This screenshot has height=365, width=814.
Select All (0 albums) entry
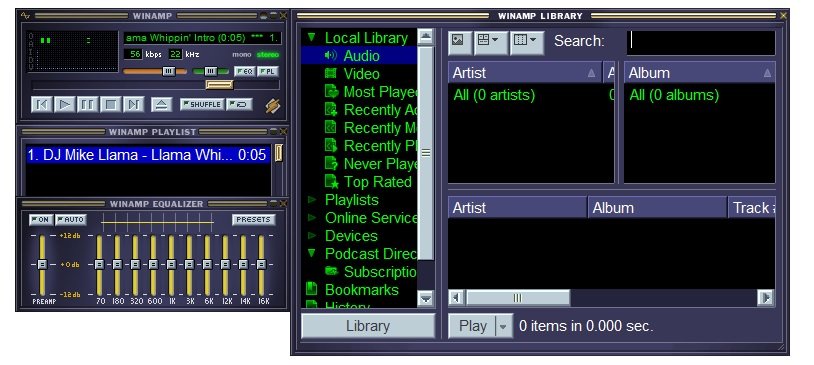click(674, 95)
